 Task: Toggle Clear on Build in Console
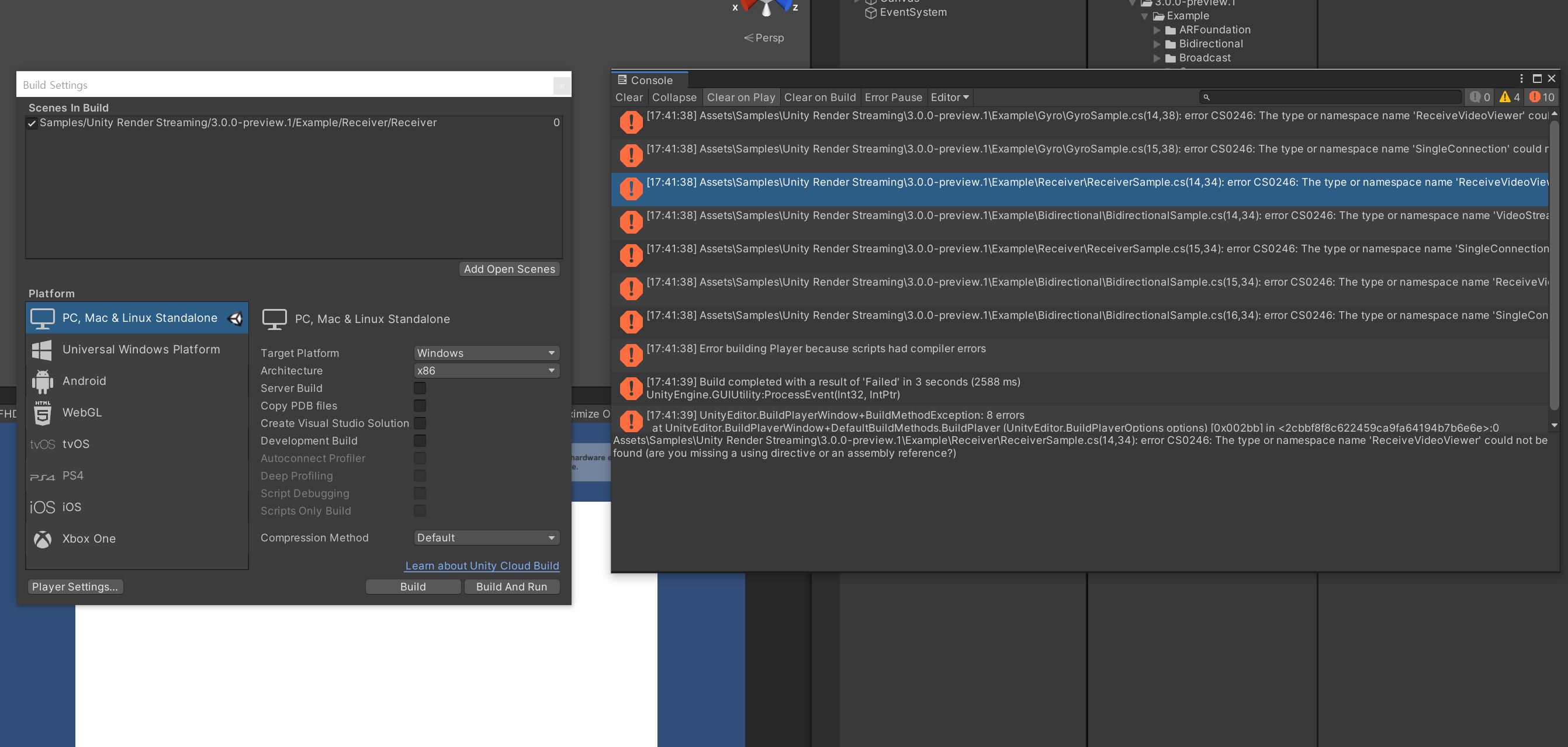point(819,98)
